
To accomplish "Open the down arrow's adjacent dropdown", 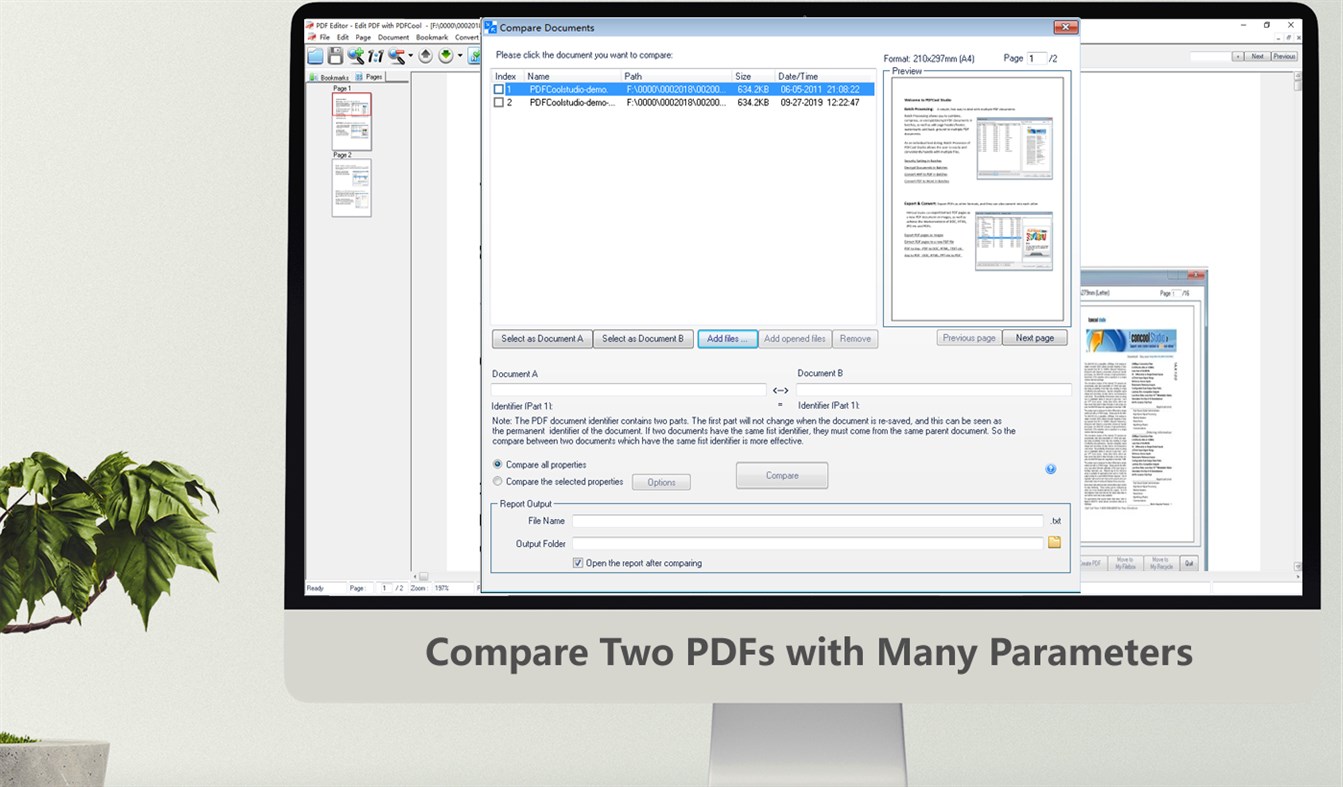I will 460,56.
